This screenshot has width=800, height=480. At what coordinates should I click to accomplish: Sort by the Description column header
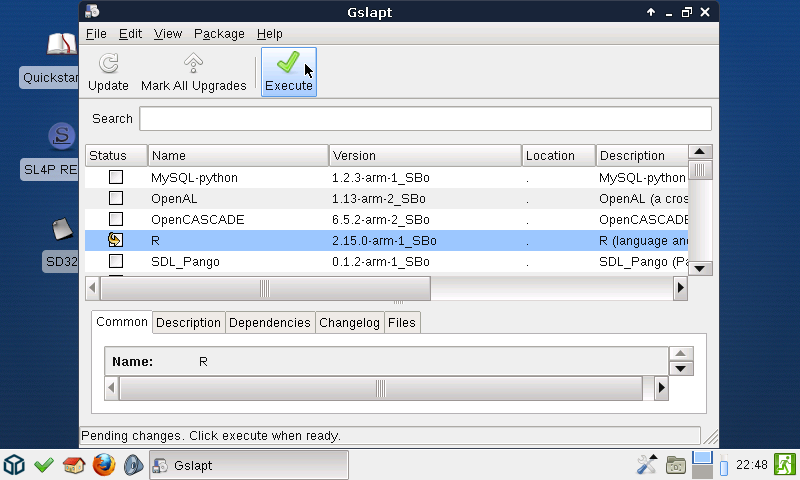coord(642,156)
